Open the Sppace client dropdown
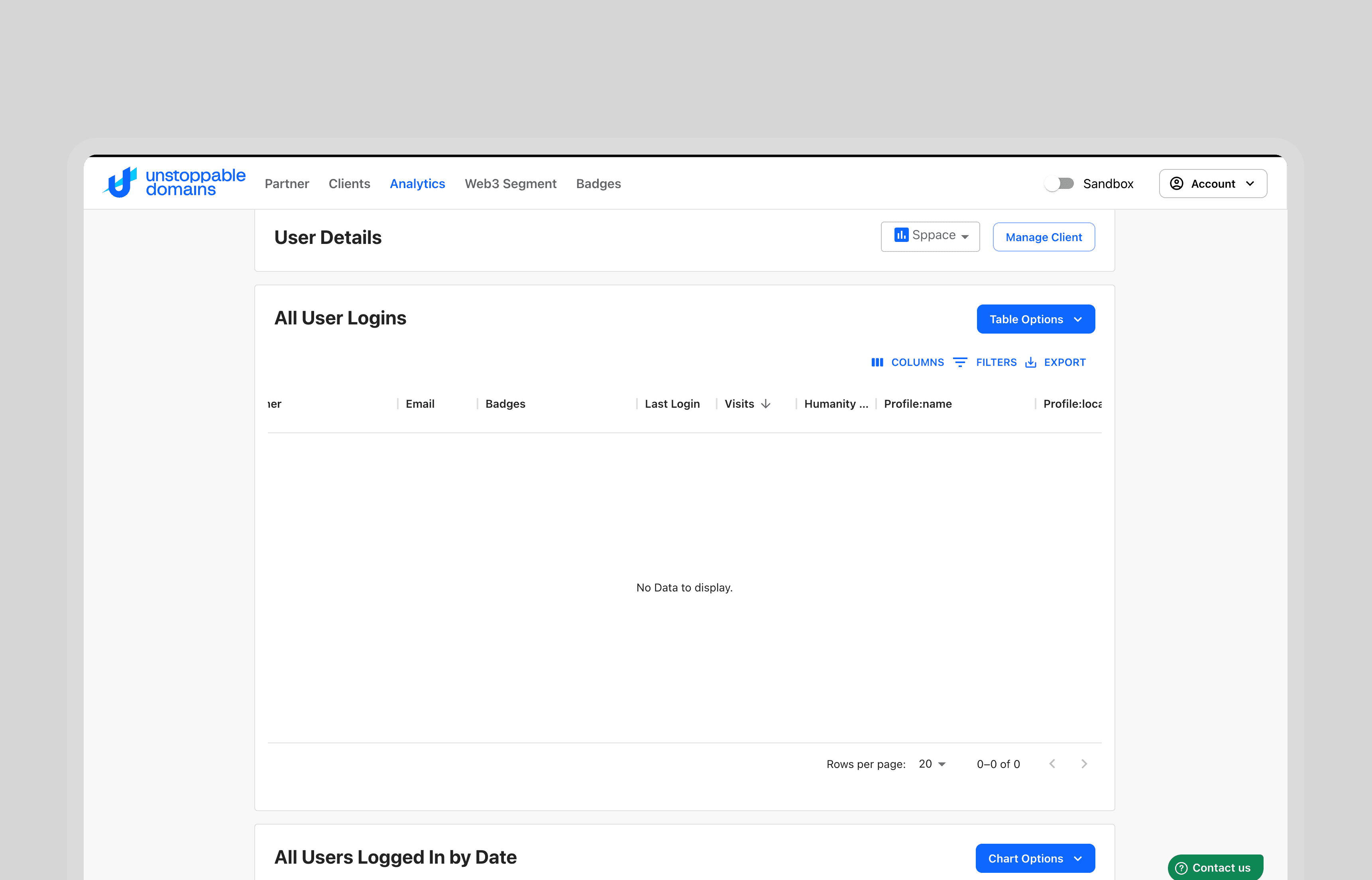1372x880 pixels. 930,236
